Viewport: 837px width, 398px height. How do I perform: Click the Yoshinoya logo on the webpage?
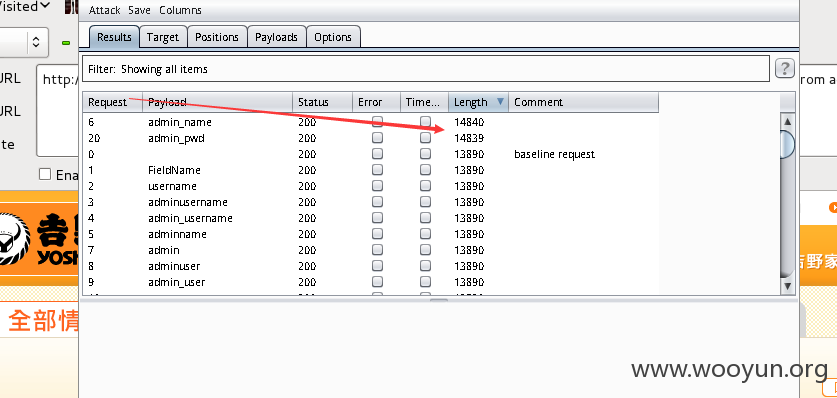tap(38, 238)
